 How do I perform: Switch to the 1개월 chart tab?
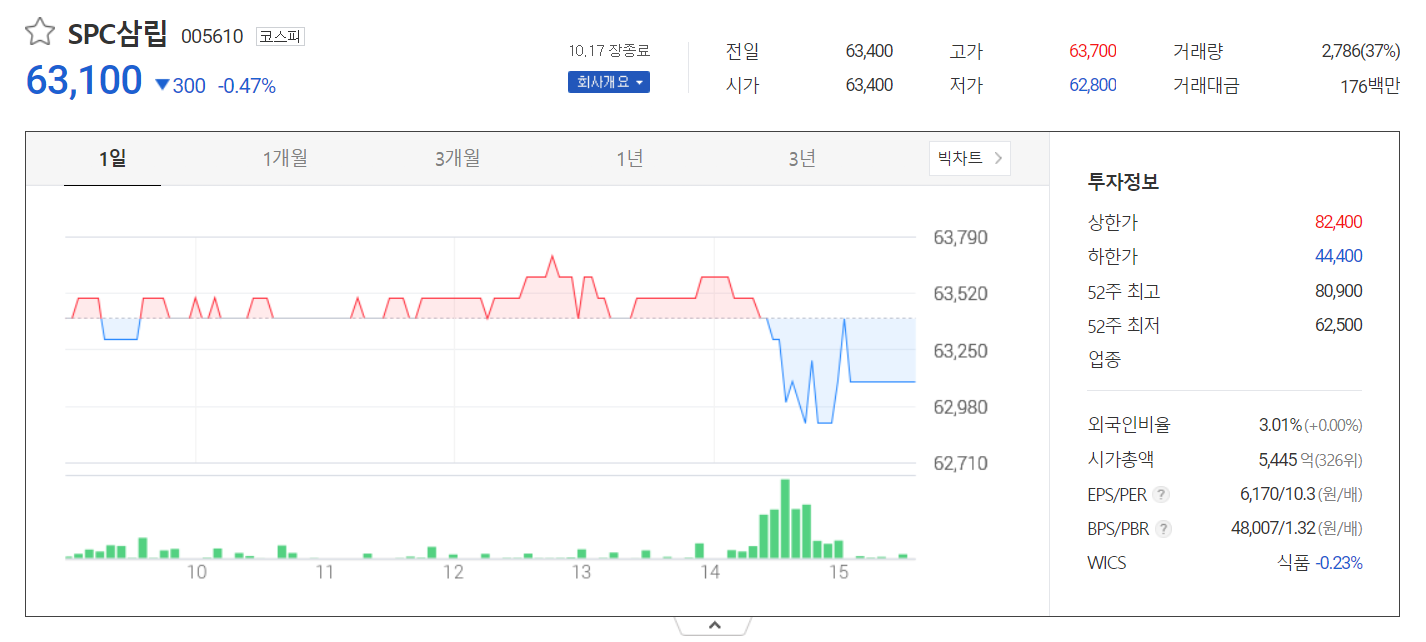tap(285, 158)
